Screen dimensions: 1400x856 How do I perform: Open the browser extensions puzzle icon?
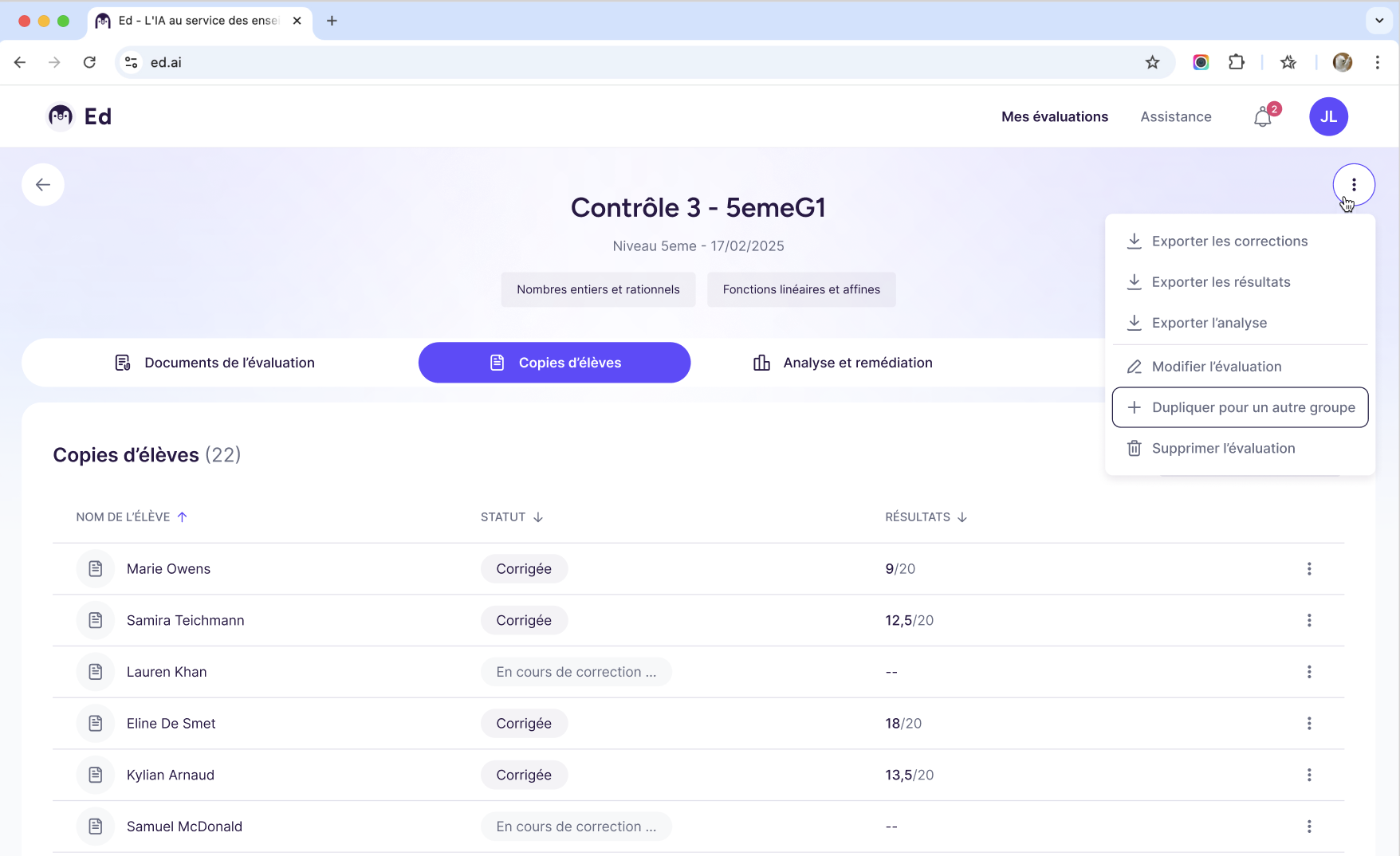[1237, 62]
